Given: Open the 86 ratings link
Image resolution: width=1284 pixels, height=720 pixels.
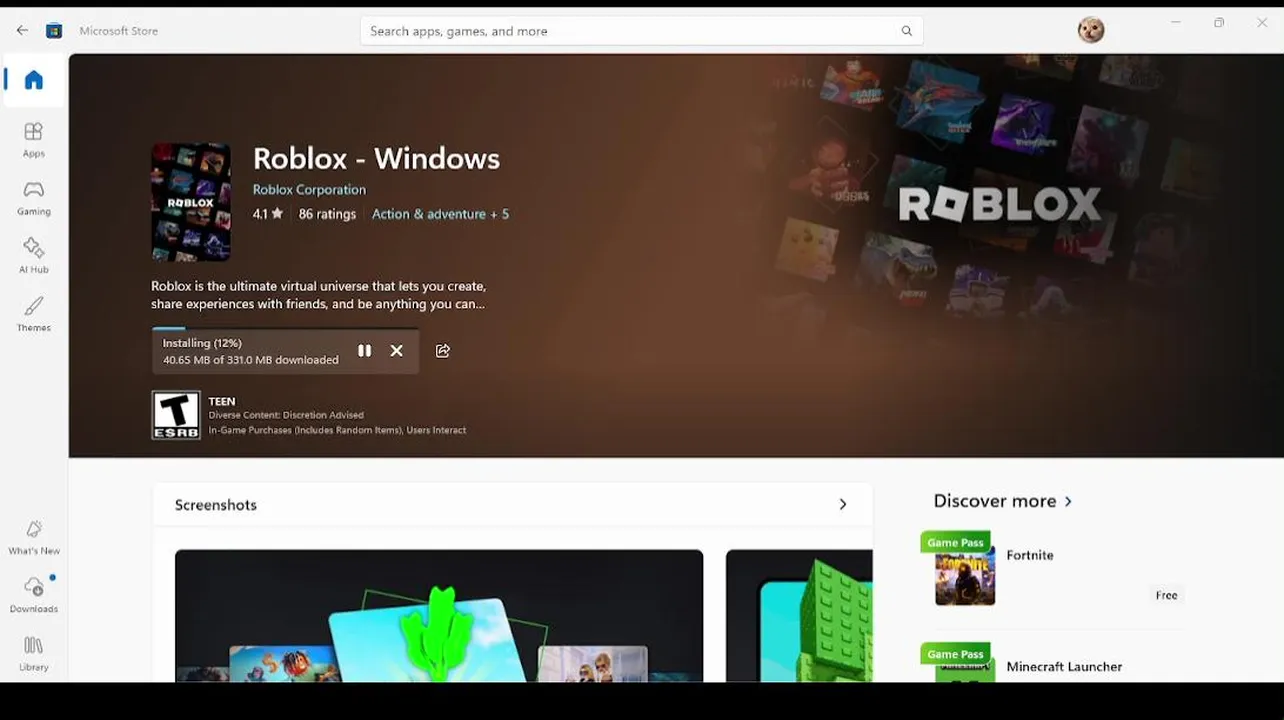Looking at the screenshot, I should 327,214.
